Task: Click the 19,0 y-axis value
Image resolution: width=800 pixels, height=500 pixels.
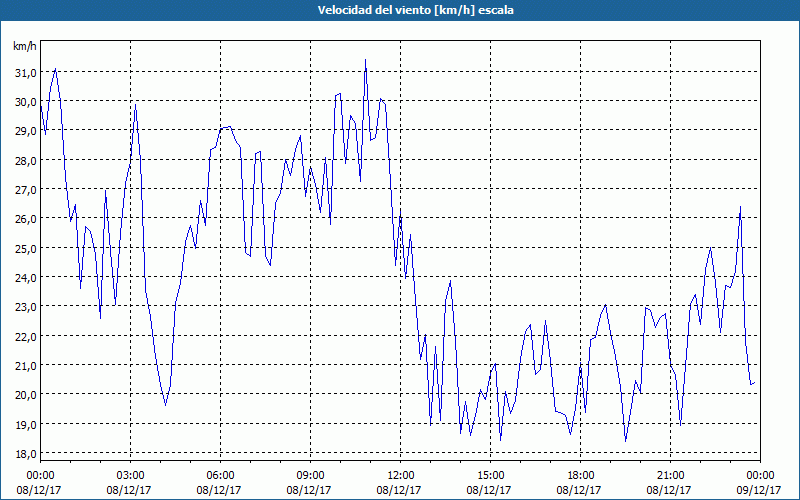Action: [x=26, y=424]
